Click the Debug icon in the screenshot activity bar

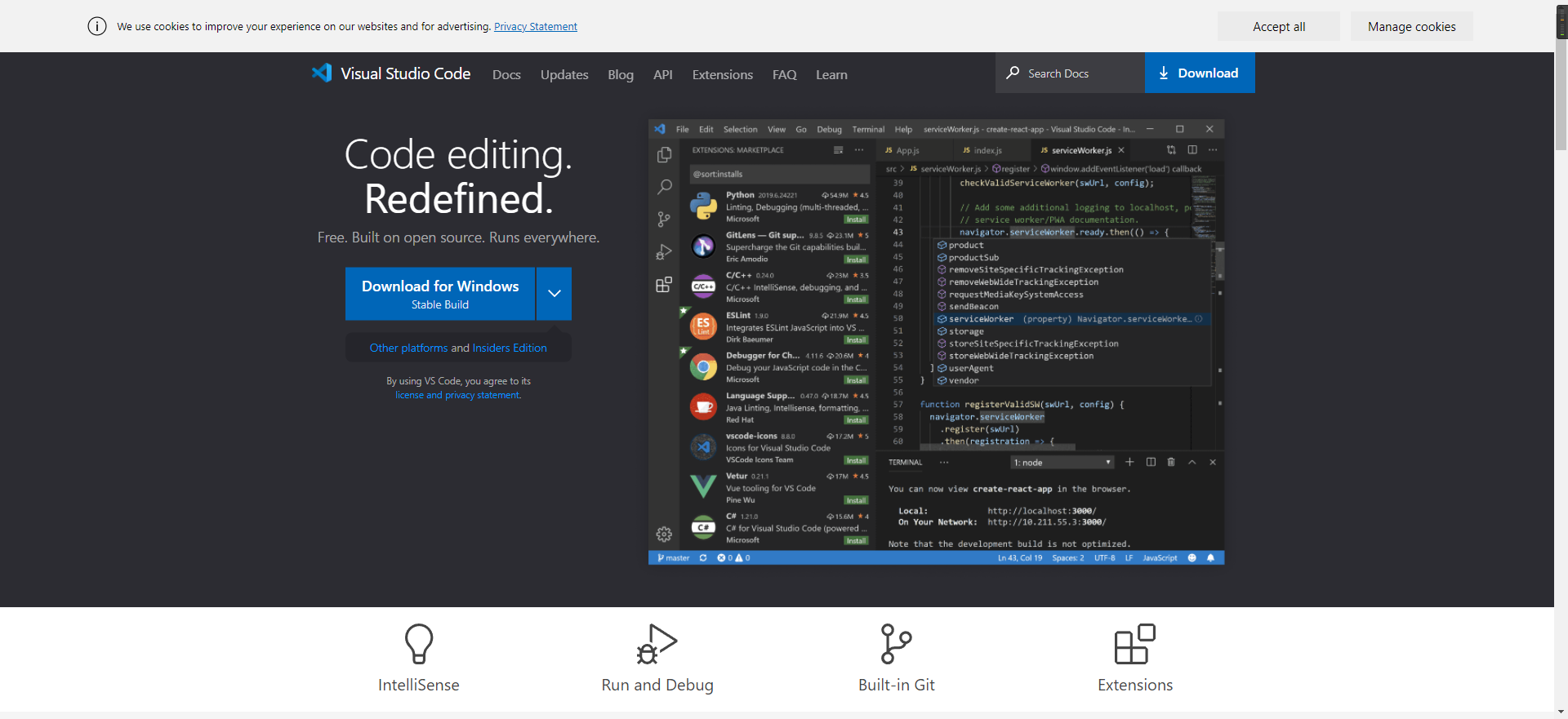[664, 252]
